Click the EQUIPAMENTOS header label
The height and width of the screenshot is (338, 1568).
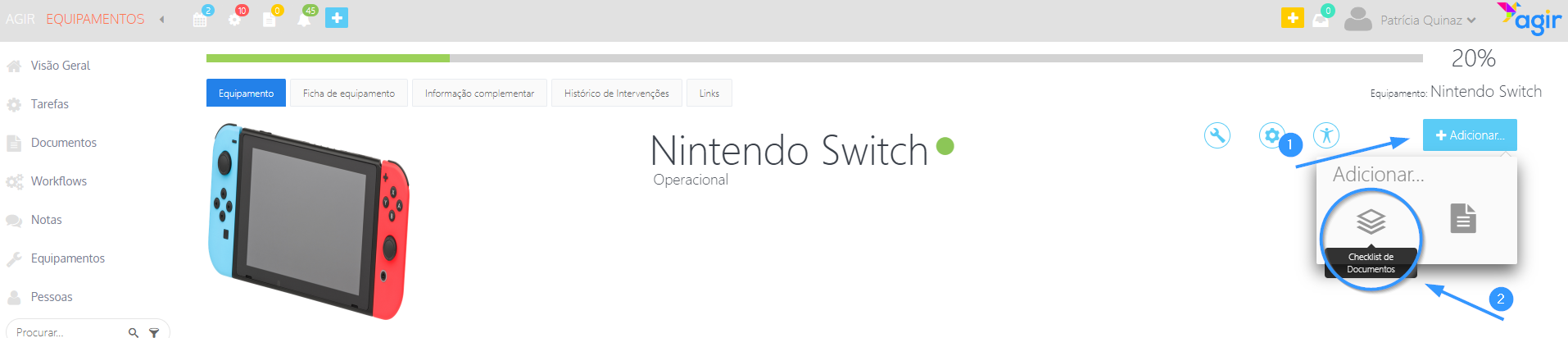[x=95, y=19]
